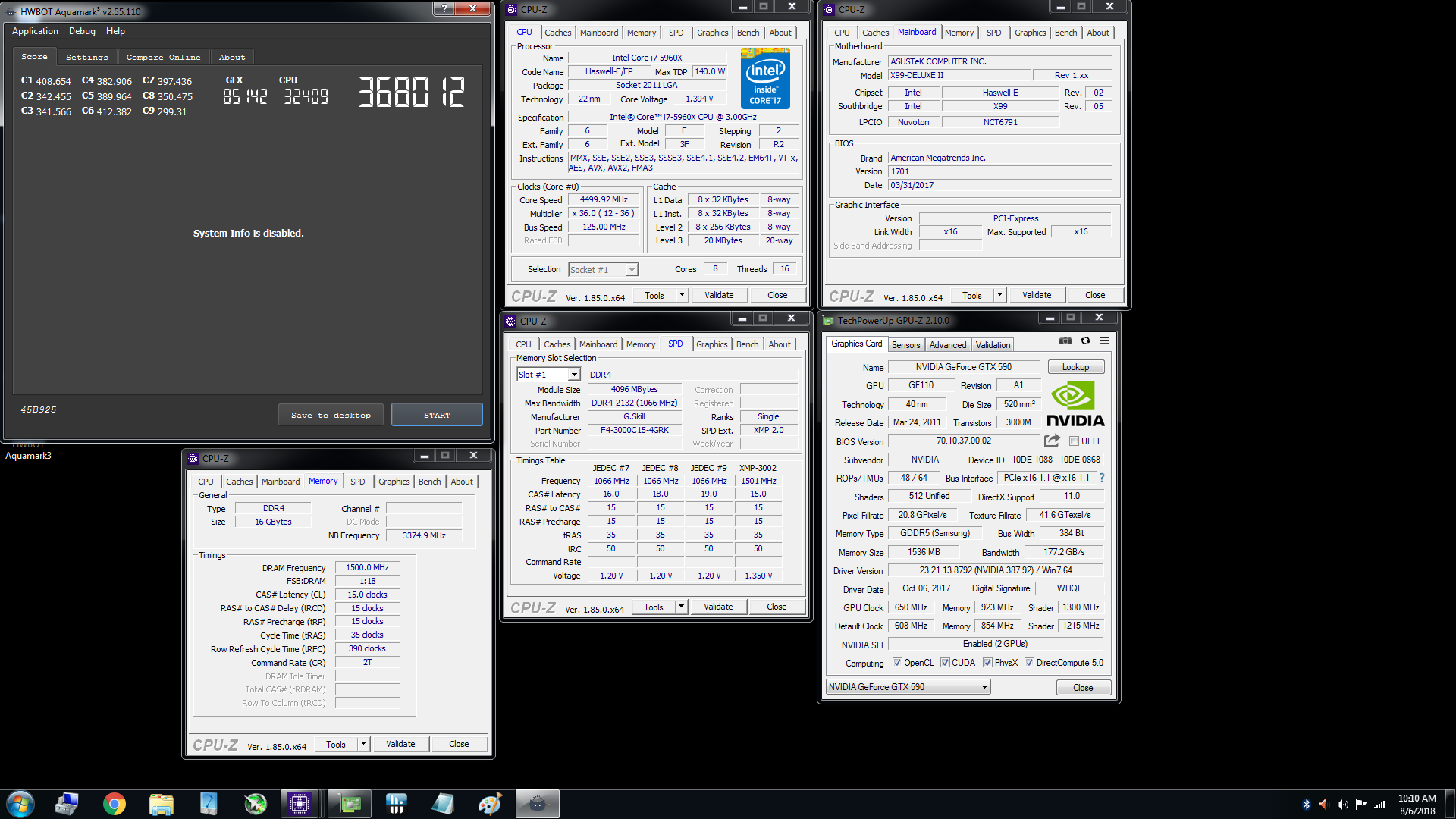The image size is (1456, 819).
Task: Toggle the UEFI checkbox in GPU-Z
Action: [x=1074, y=441]
